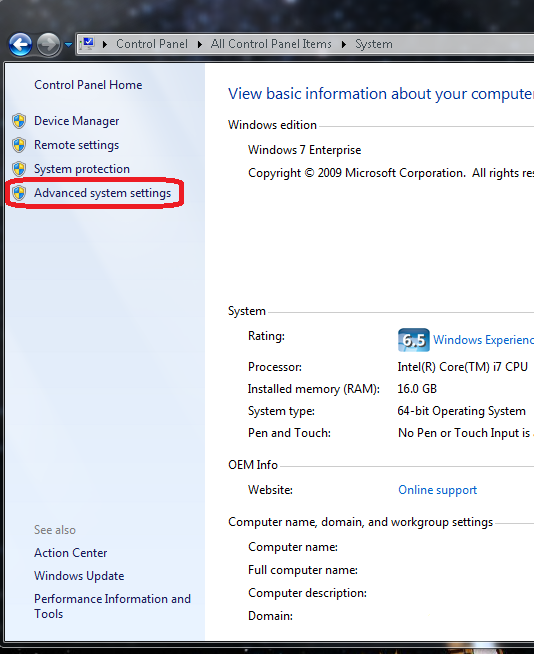Open Device Manager
The height and width of the screenshot is (654, 534).
pos(77,121)
